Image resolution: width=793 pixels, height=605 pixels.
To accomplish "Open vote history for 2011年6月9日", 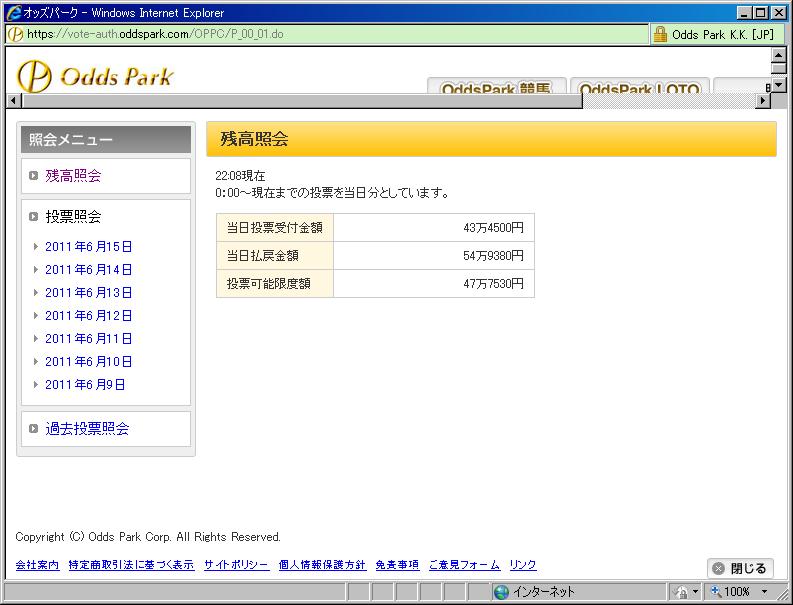I will click(85, 385).
